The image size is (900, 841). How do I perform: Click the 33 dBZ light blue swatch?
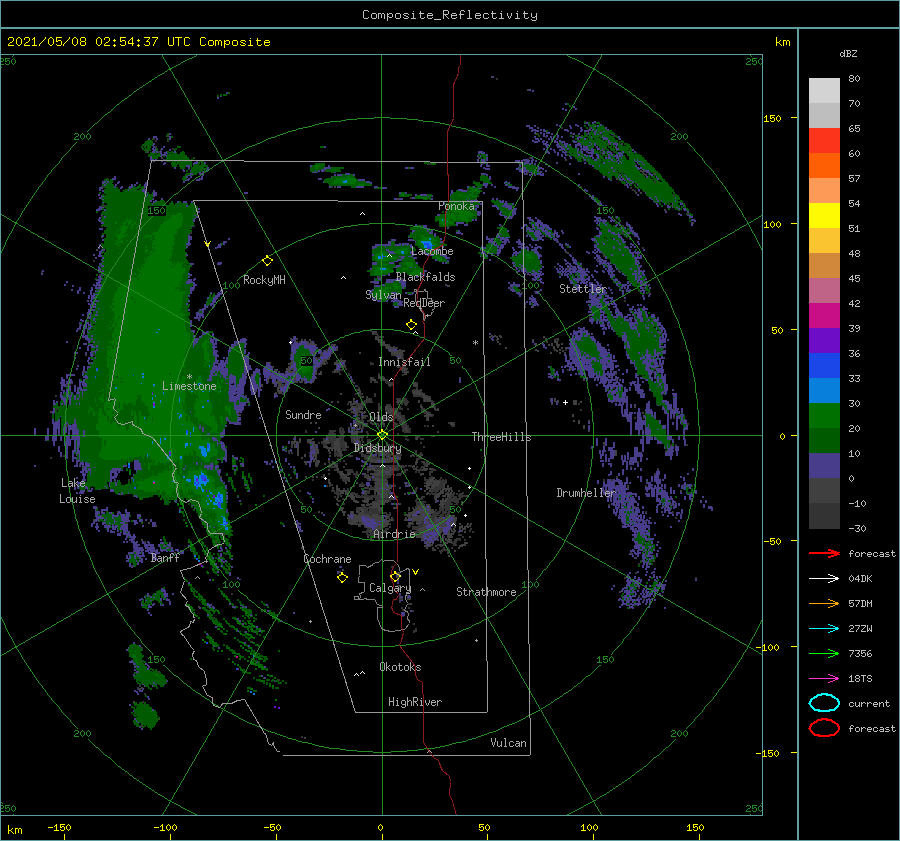824,390
